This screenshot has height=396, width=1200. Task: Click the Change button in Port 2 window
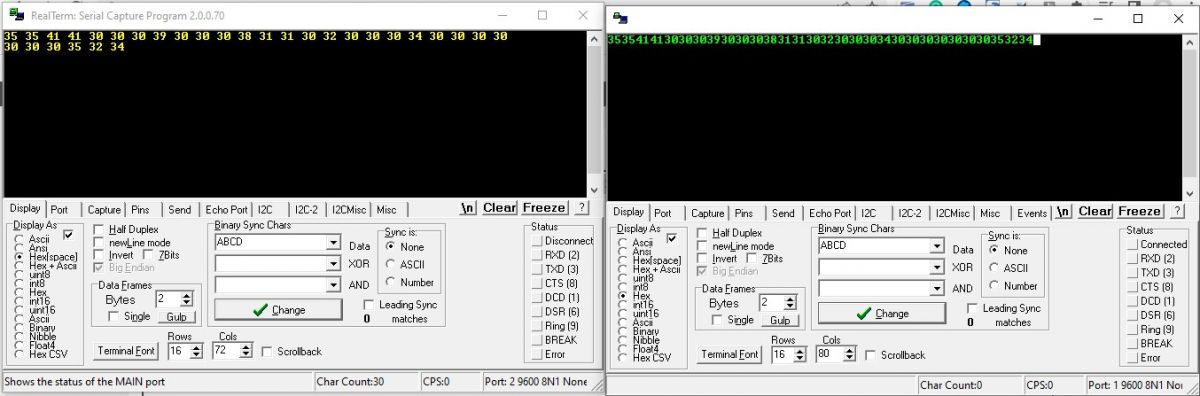coord(279,310)
